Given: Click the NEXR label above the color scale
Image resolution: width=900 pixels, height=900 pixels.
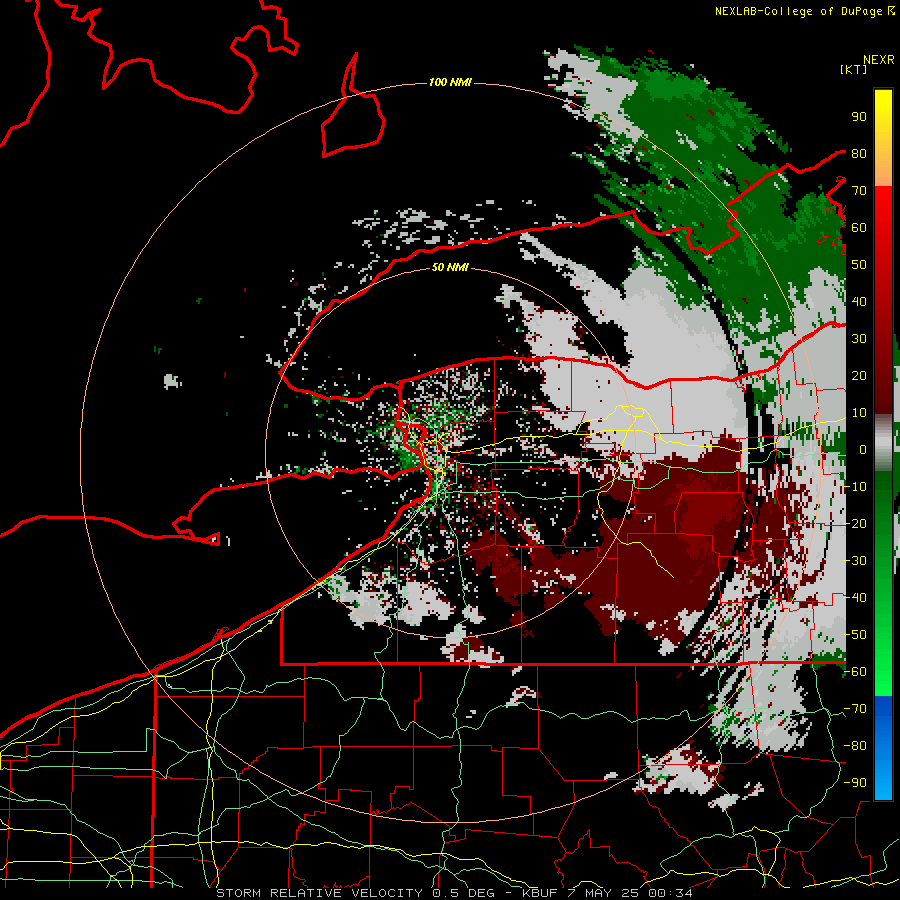Looking at the screenshot, I should click(x=878, y=60).
